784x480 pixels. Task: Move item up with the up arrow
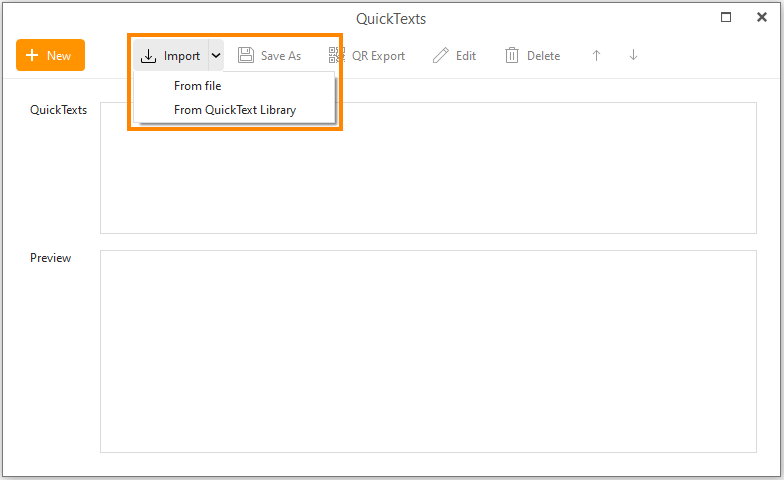coord(596,56)
